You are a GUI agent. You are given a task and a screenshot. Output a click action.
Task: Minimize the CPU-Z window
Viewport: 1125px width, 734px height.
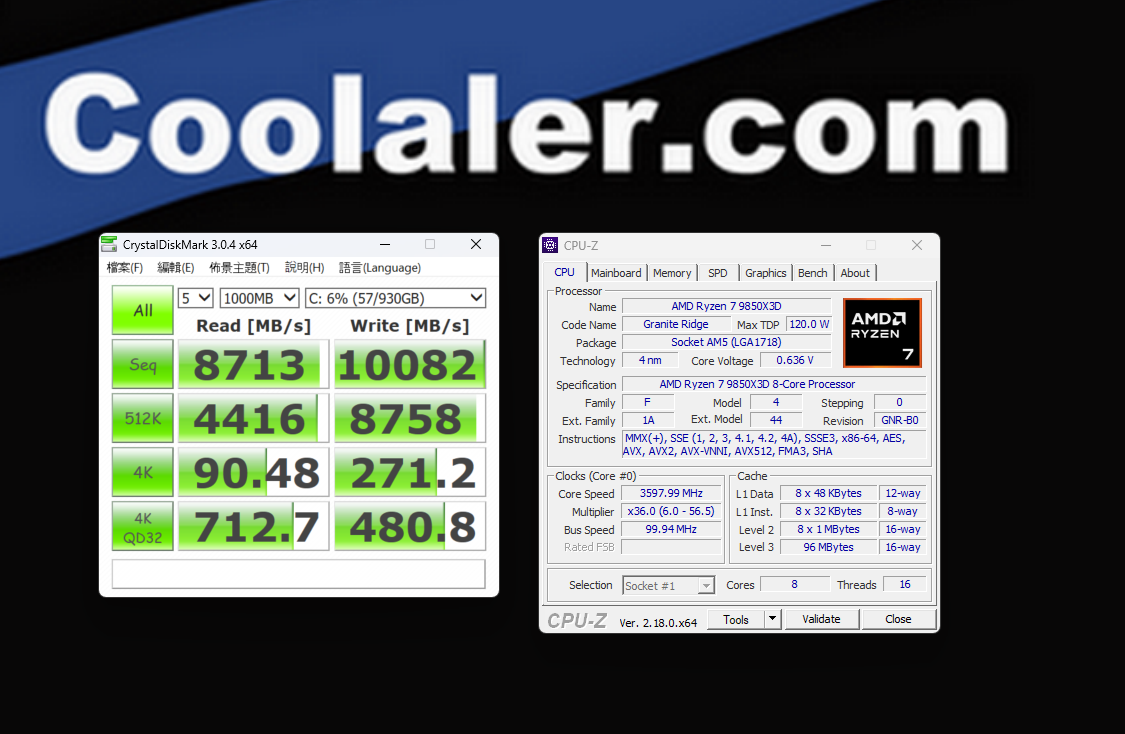pyautogui.click(x=826, y=245)
